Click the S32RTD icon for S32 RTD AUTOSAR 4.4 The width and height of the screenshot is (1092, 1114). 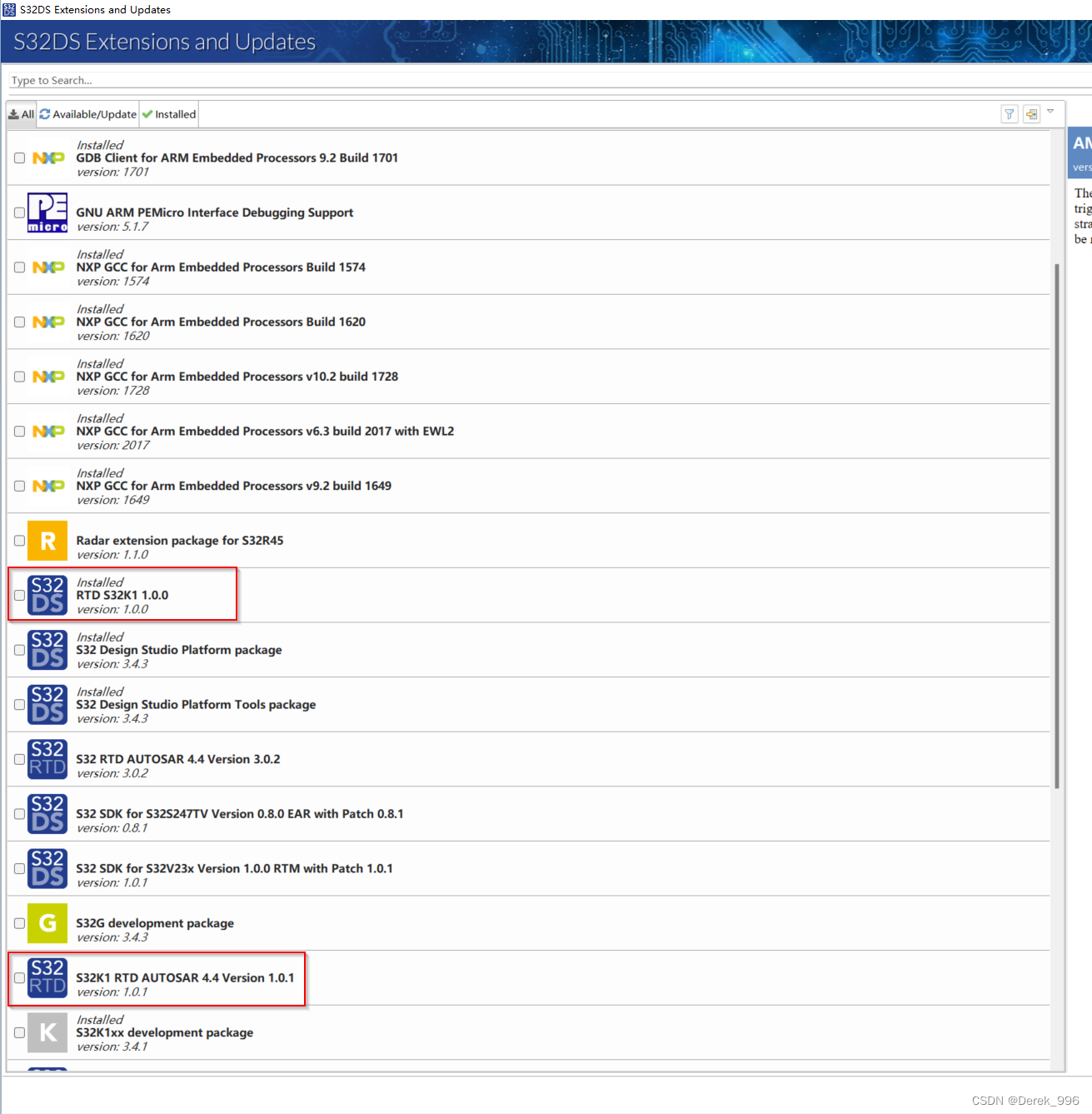pyautogui.click(x=47, y=759)
